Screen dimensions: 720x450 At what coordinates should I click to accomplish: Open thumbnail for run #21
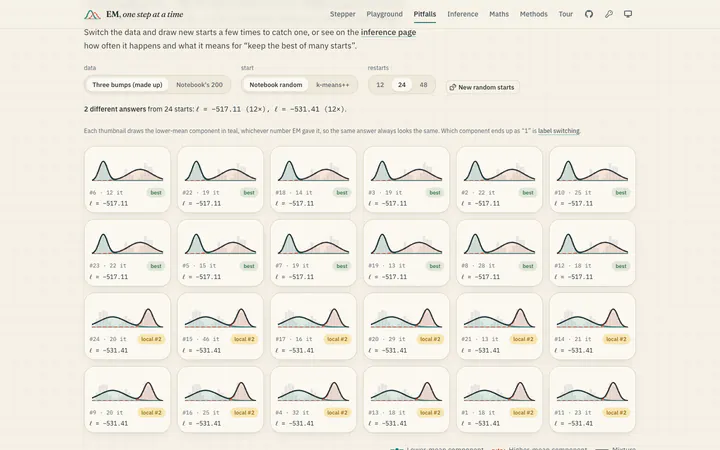coord(499,326)
